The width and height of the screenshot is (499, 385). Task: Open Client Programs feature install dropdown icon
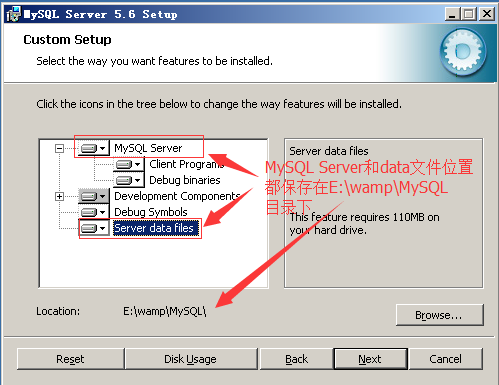coord(129,164)
